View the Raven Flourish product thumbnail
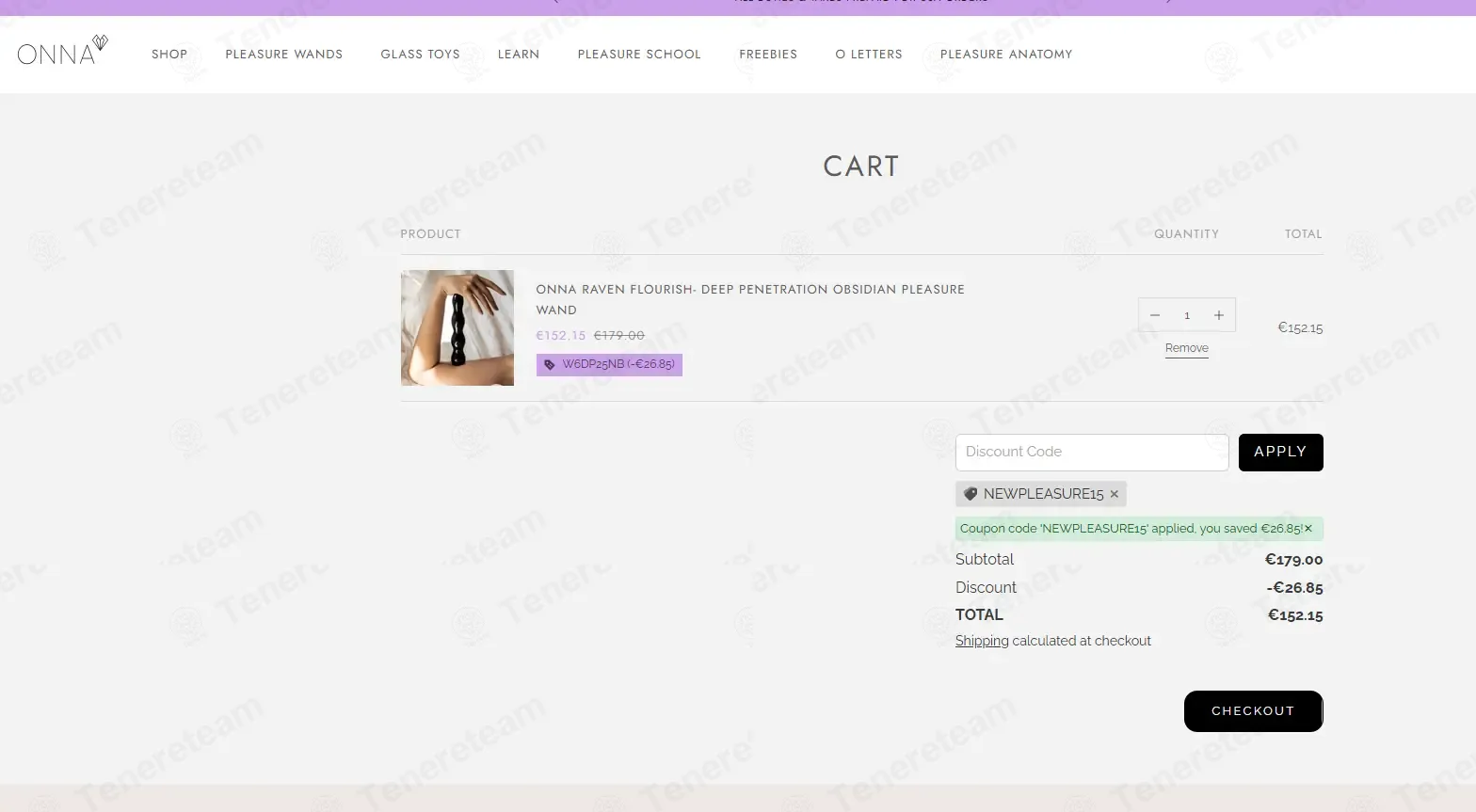The width and height of the screenshot is (1476, 812). [x=457, y=327]
